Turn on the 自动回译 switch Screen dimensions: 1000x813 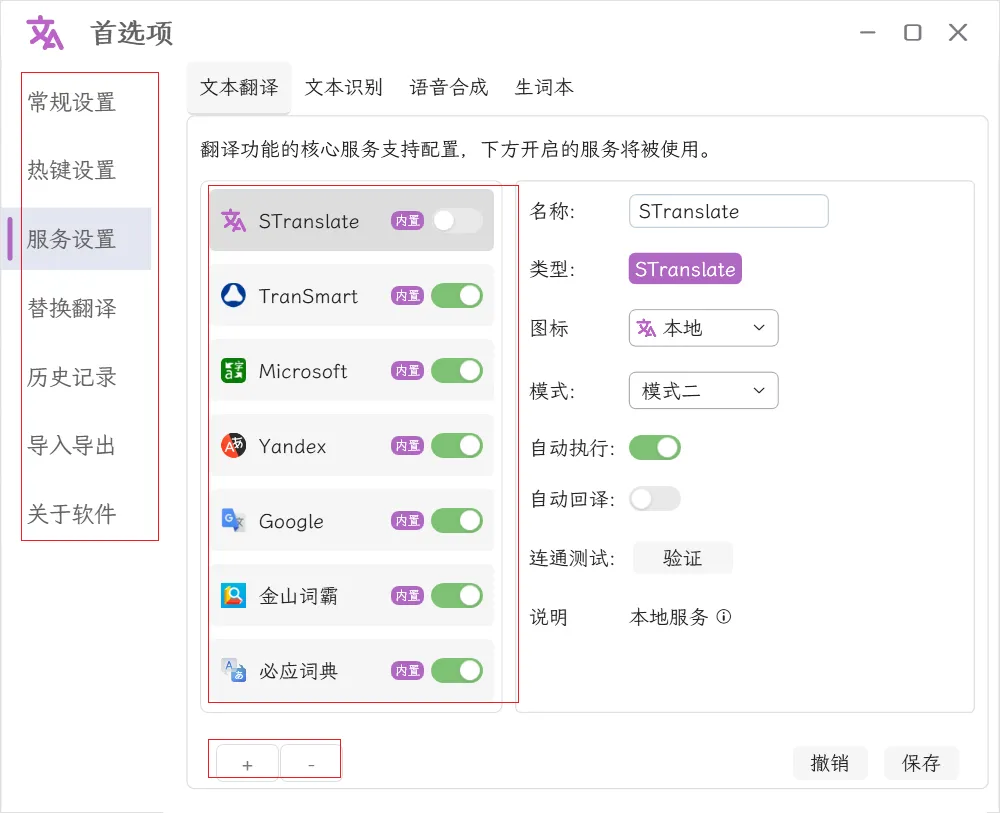(655, 499)
